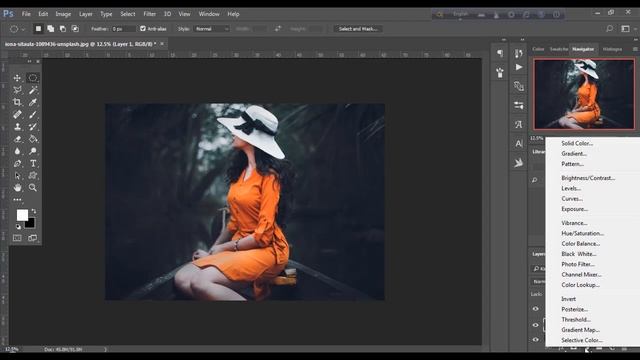The height and width of the screenshot is (360, 640).
Task: Open the Brush Presets panel icon
Action: pos(500,73)
